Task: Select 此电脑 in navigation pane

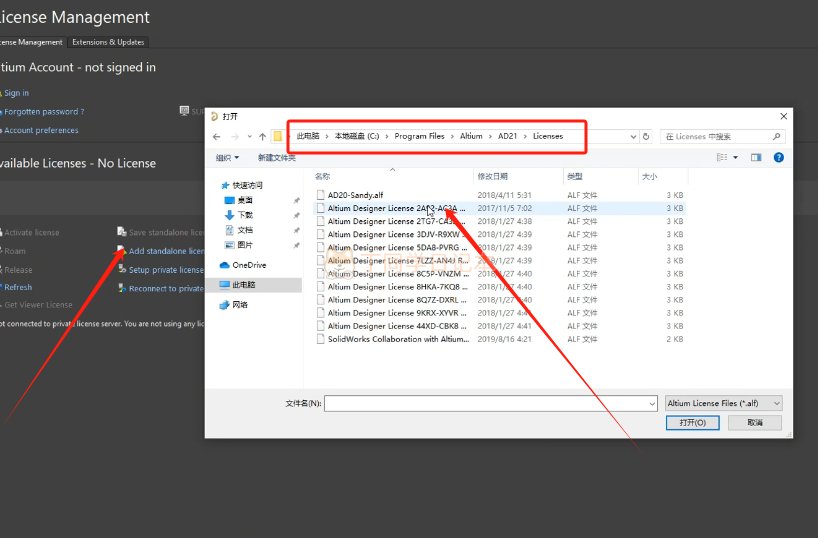Action: [243, 285]
